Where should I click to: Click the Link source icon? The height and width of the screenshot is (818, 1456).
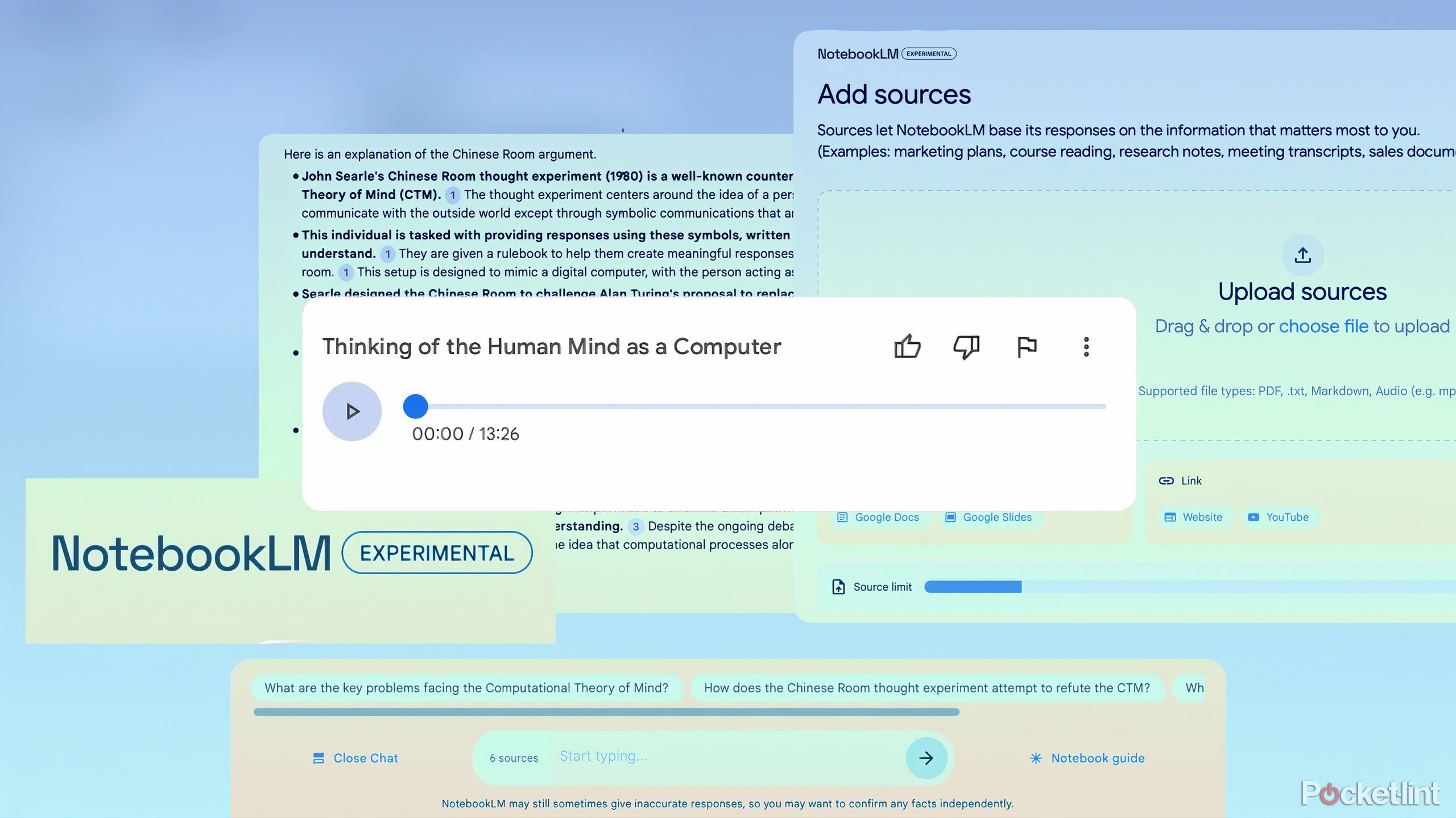click(1166, 480)
